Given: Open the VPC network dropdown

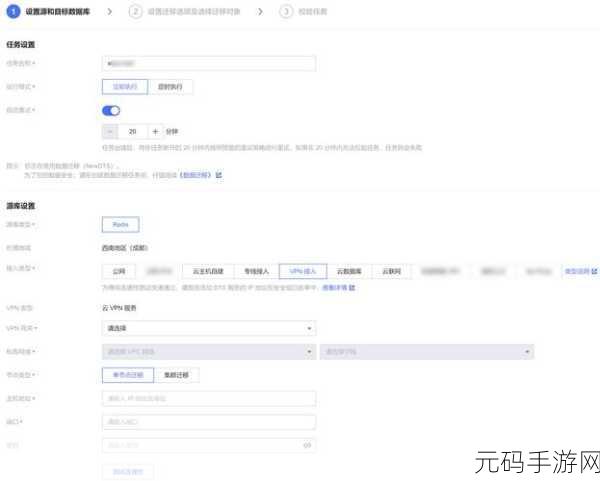Looking at the screenshot, I should click(209, 352).
